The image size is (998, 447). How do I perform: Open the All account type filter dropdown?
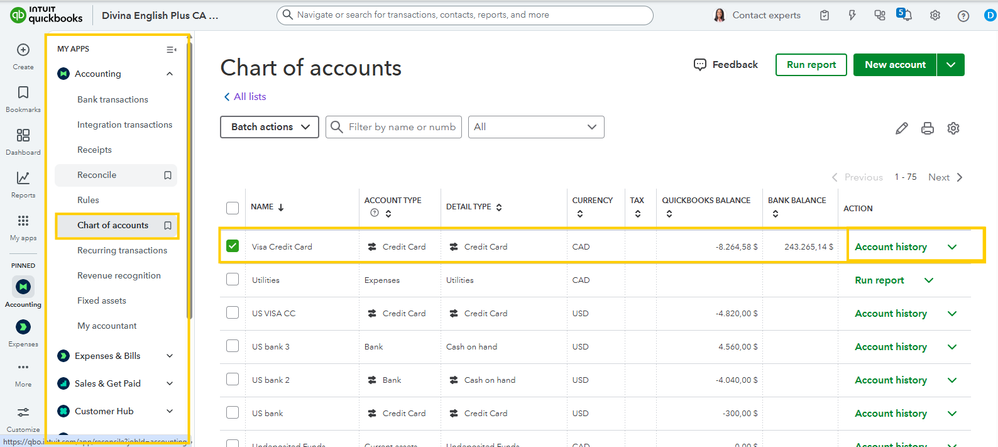pyautogui.click(x=536, y=127)
